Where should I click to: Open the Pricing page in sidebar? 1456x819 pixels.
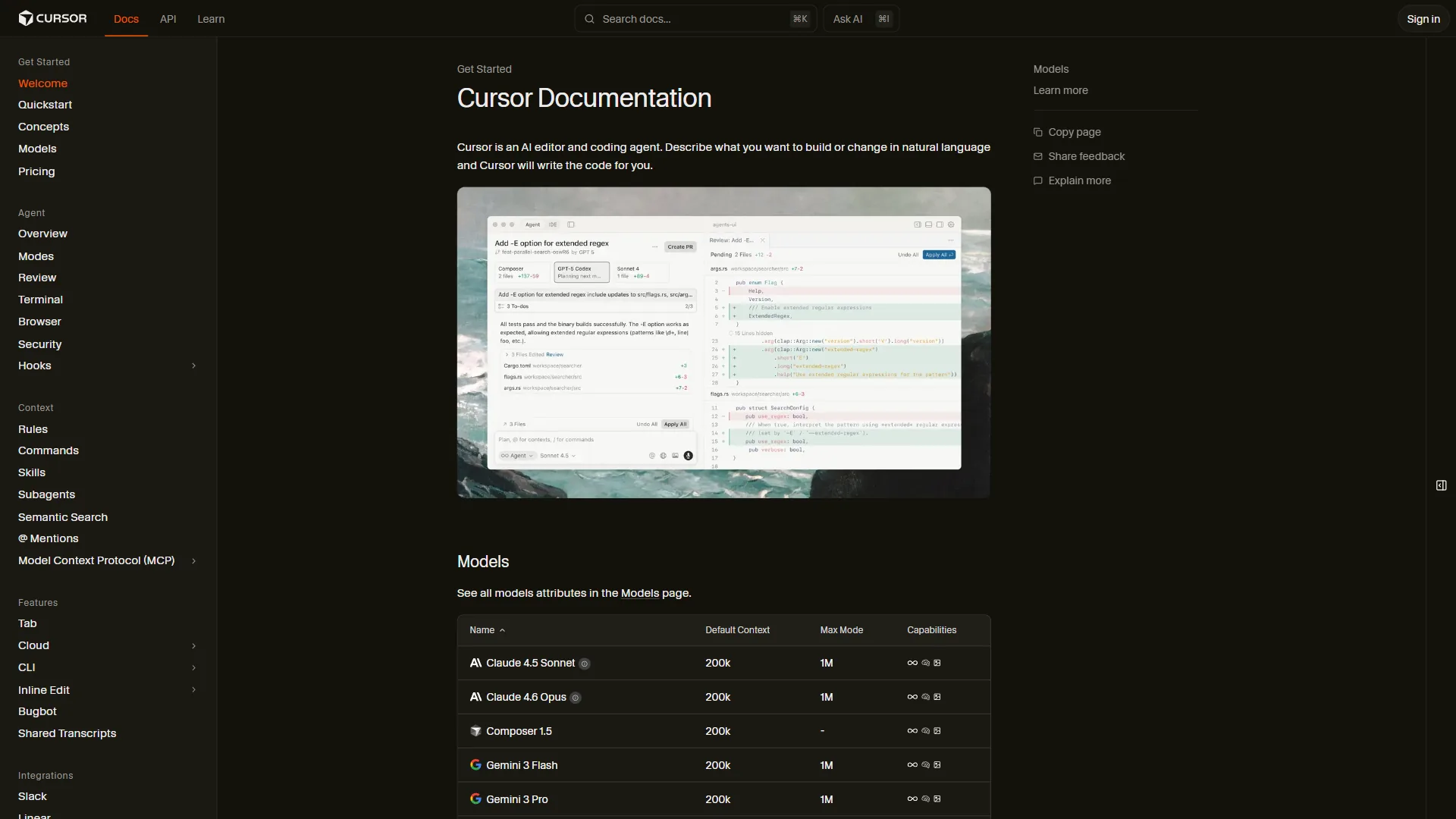point(36,171)
